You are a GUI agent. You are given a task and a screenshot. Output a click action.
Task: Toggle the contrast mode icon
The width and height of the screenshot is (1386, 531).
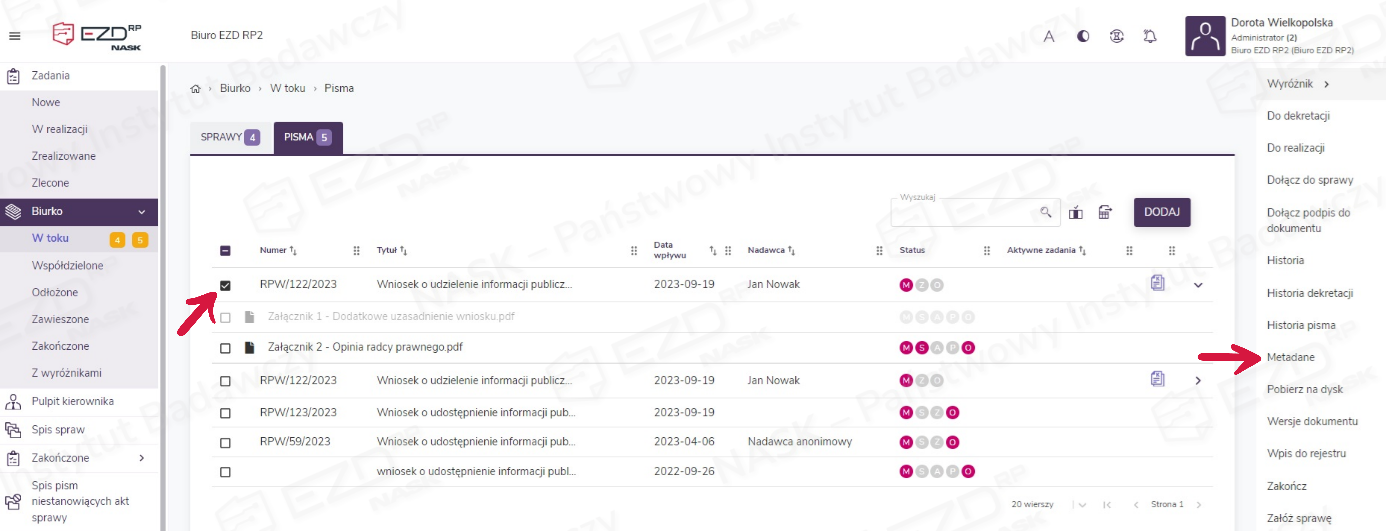pyautogui.click(x=1083, y=36)
